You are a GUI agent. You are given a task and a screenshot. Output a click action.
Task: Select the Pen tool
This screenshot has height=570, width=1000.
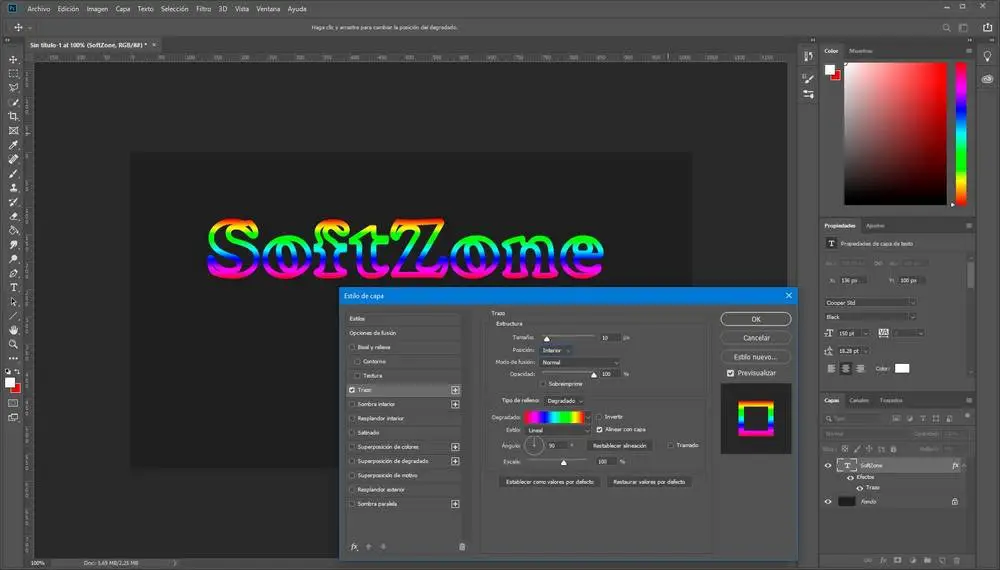(13, 273)
